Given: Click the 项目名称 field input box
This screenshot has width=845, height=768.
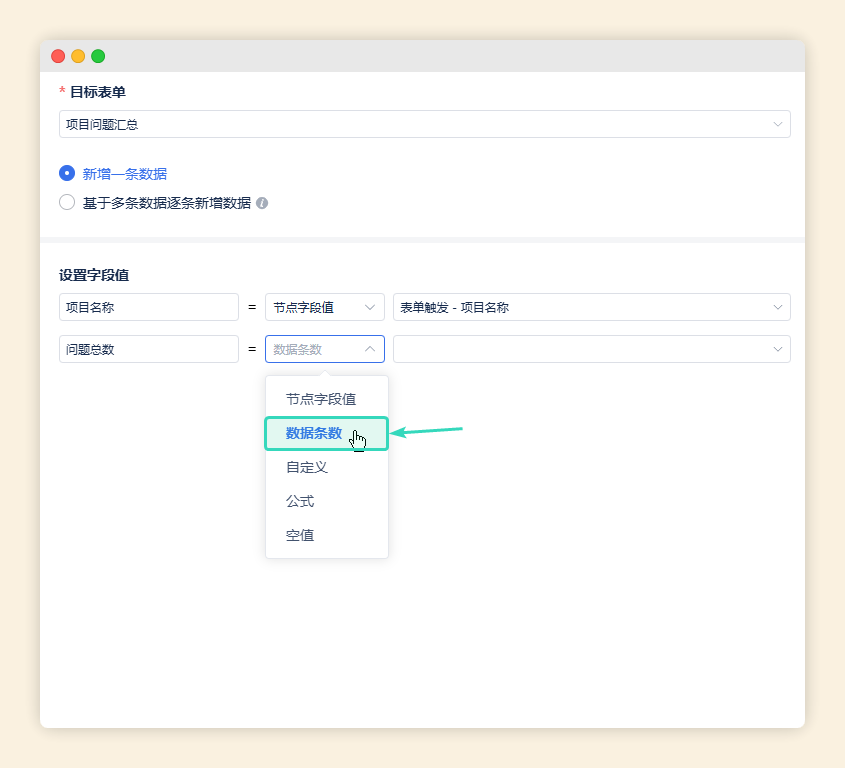Looking at the screenshot, I should pyautogui.click(x=148, y=307).
